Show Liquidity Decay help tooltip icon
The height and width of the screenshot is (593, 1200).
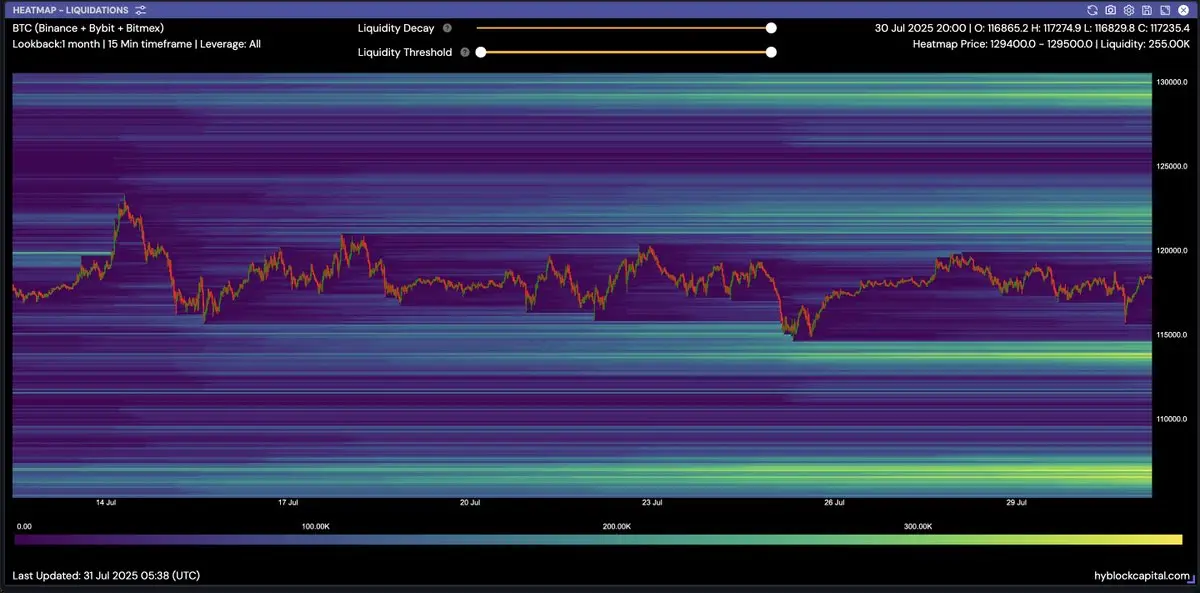(447, 29)
